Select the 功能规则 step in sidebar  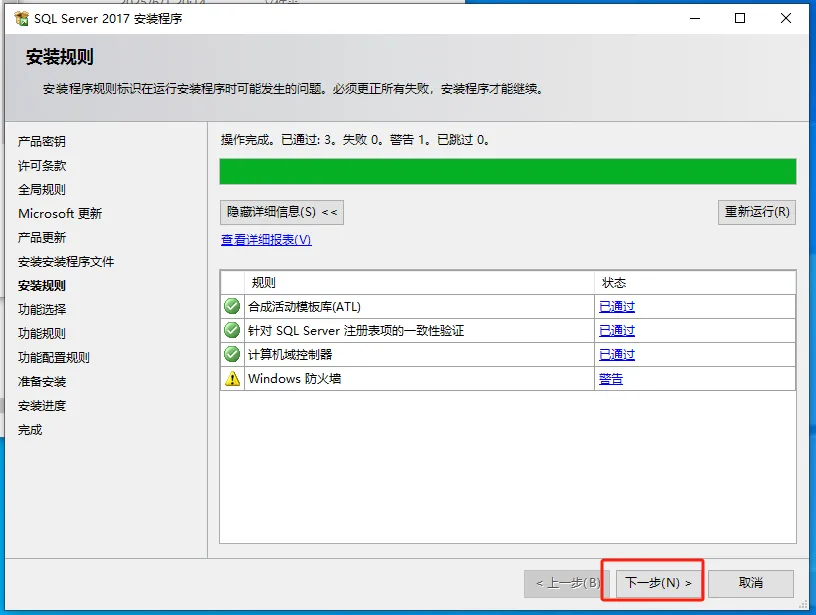point(42,334)
